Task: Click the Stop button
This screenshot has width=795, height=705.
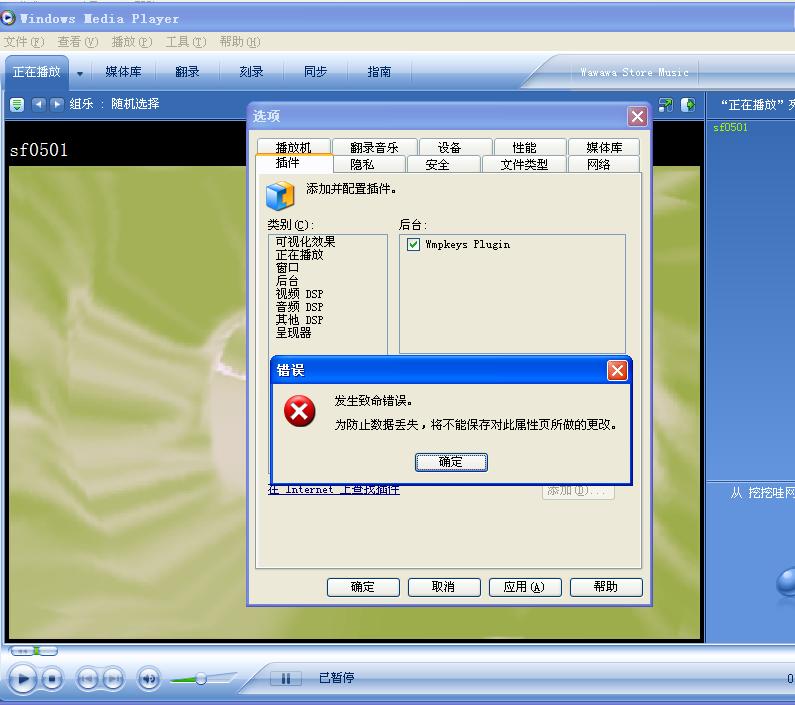Action: (x=52, y=679)
